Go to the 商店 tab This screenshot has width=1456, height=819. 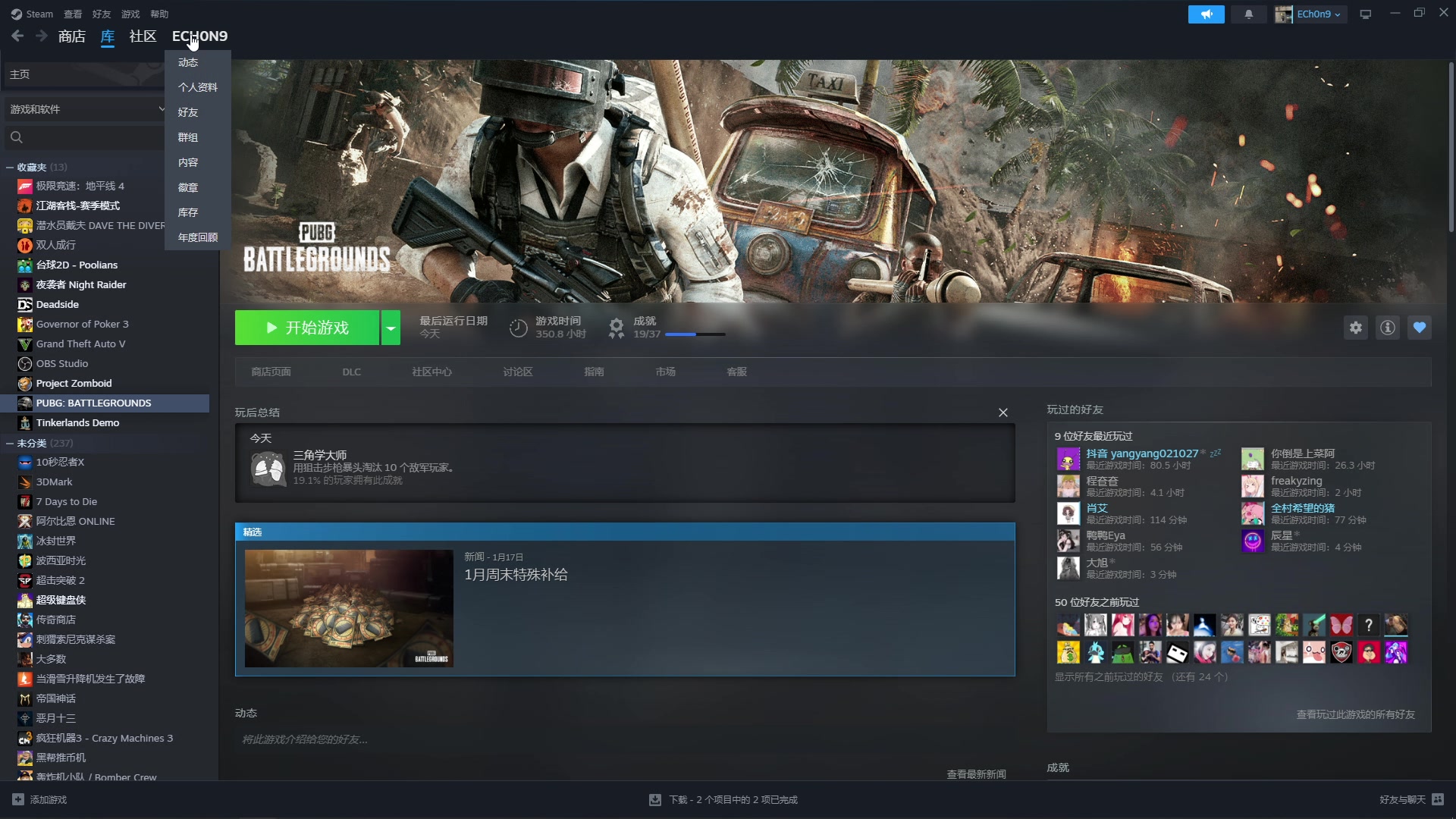pos(72,36)
